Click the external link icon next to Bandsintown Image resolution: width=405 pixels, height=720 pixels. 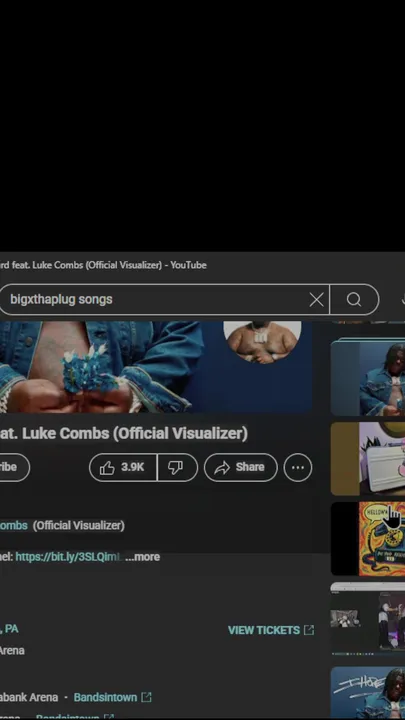pos(146,697)
